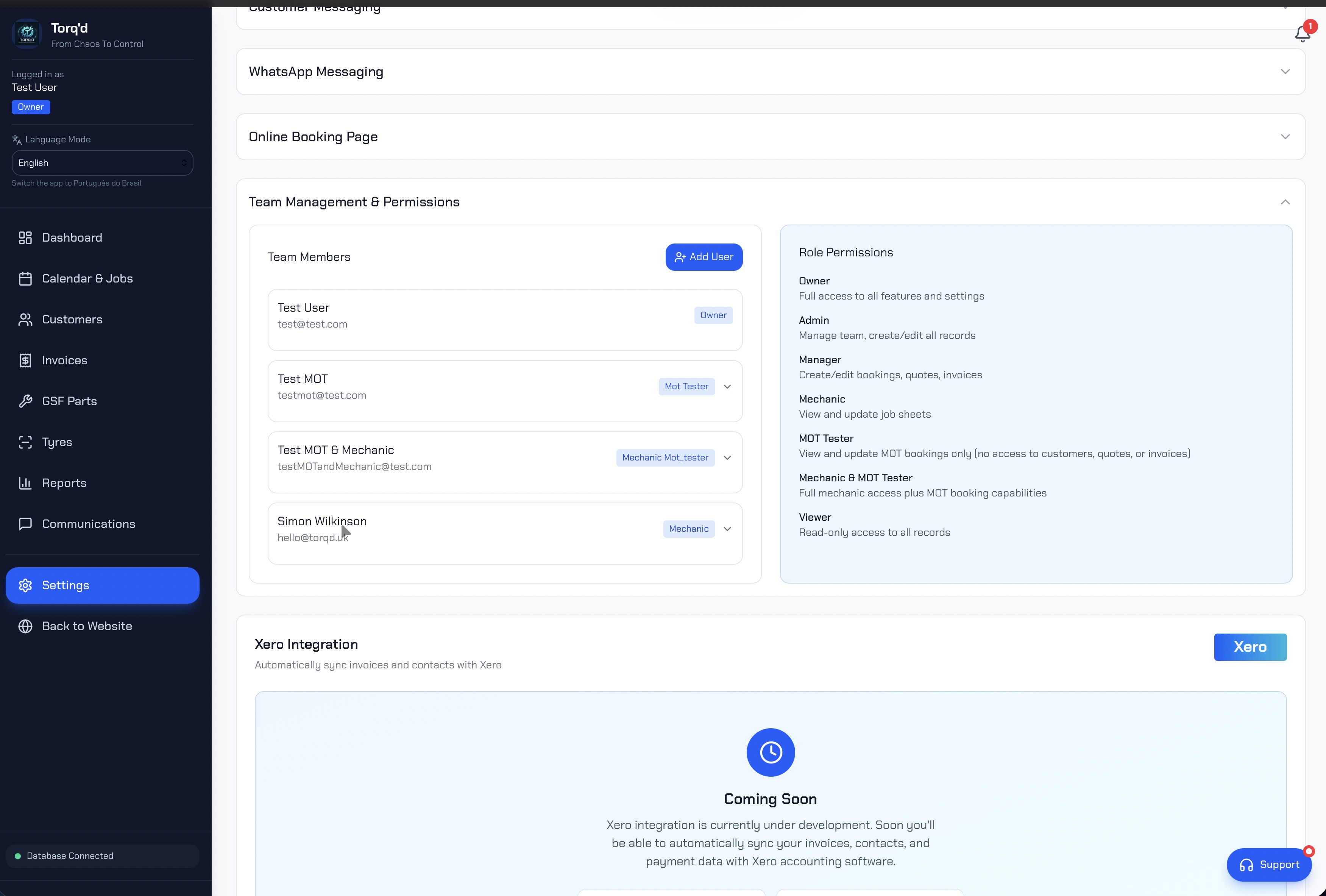Select the Test User team member card

tap(505, 320)
